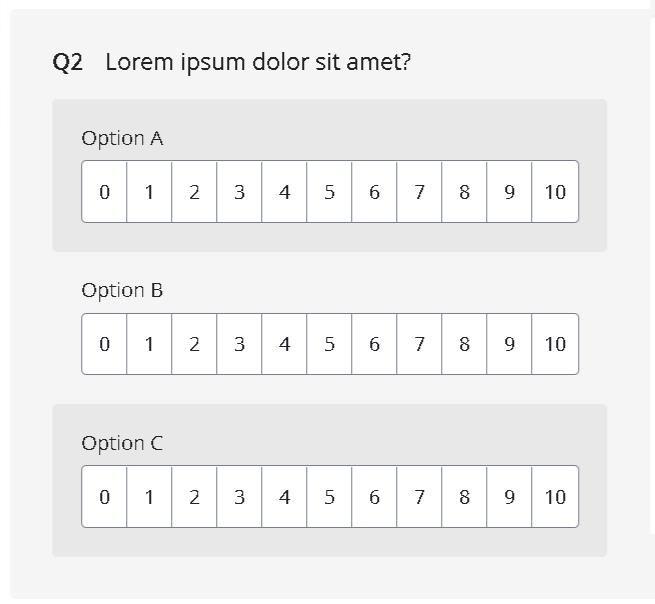Choose 3 on the Option A scale
The width and height of the screenshot is (655, 604).
click(239, 192)
